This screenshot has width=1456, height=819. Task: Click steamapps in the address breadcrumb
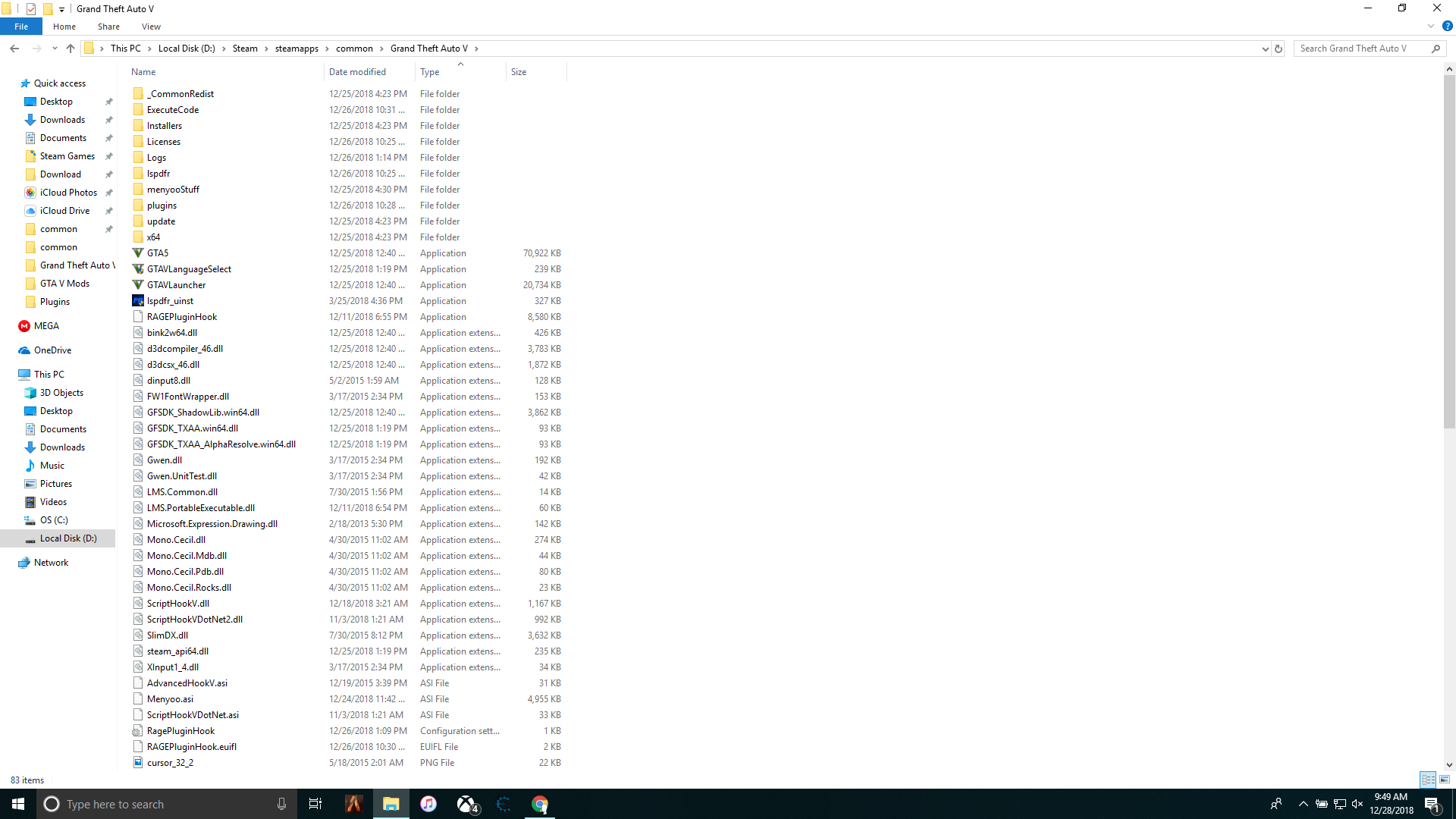tap(297, 49)
